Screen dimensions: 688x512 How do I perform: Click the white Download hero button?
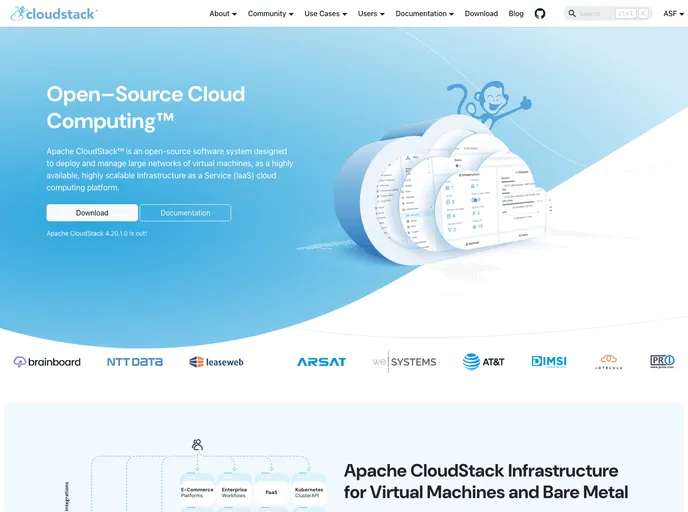[92, 213]
